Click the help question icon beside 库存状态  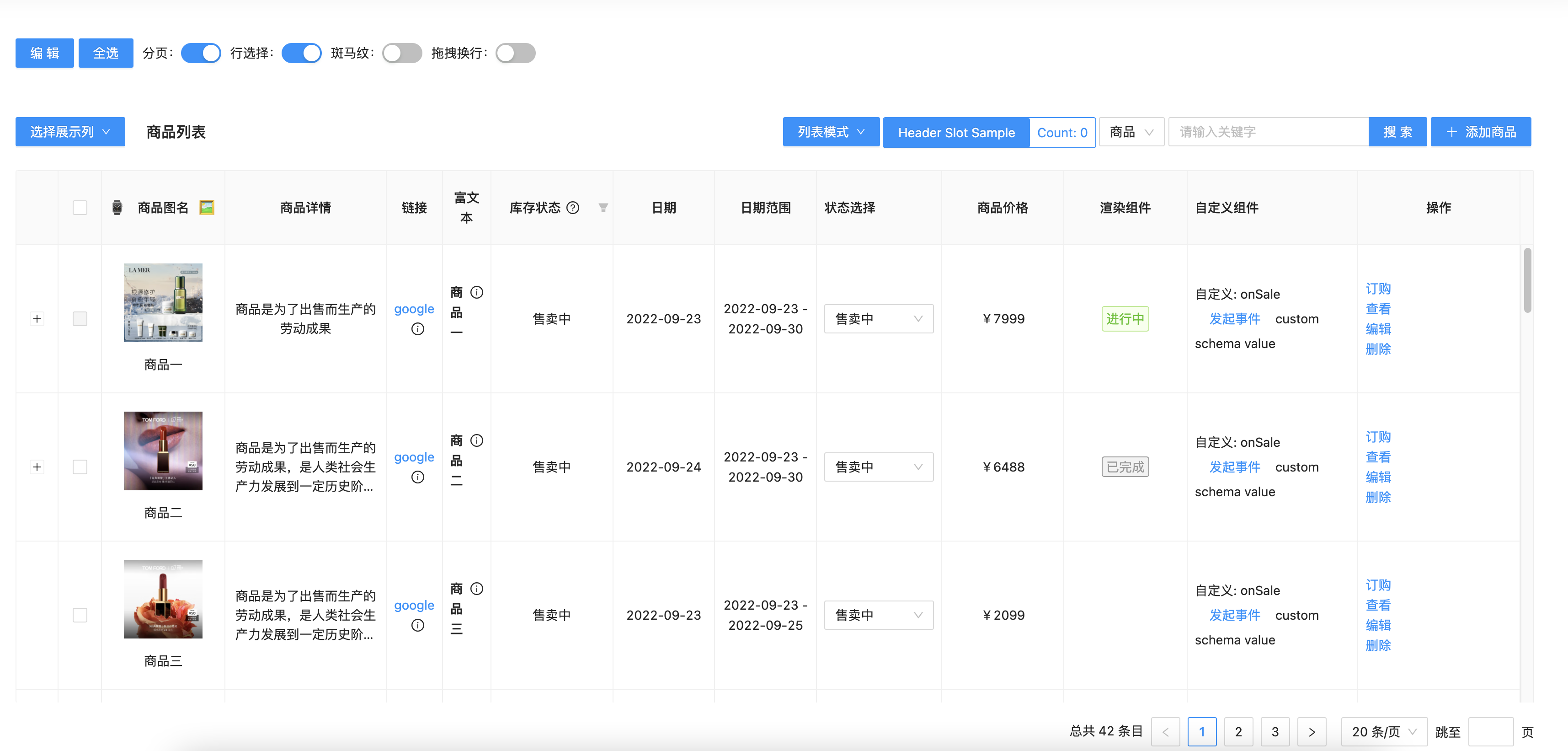click(x=573, y=208)
